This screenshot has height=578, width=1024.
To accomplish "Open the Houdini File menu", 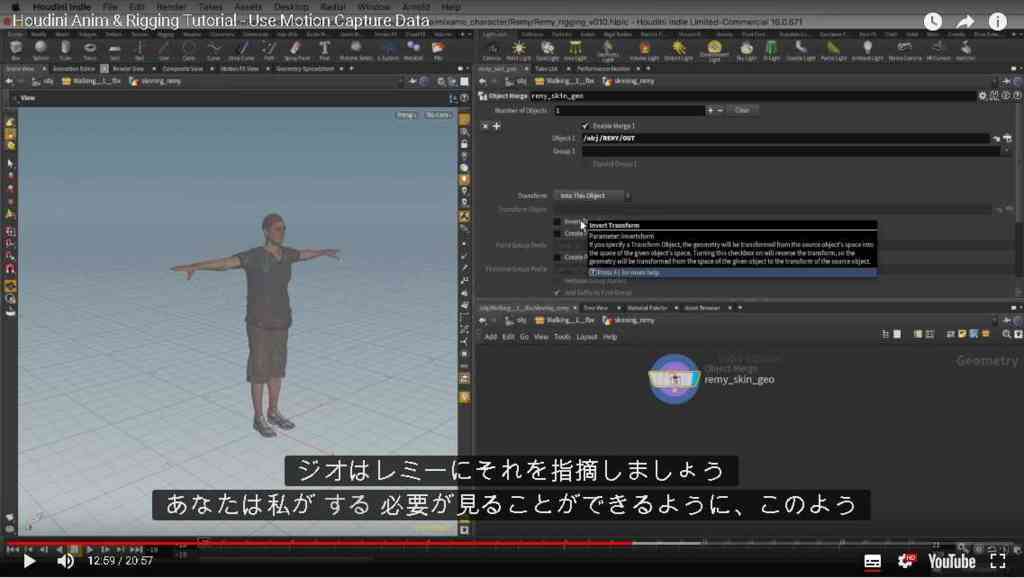I will [x=110, y=7].
